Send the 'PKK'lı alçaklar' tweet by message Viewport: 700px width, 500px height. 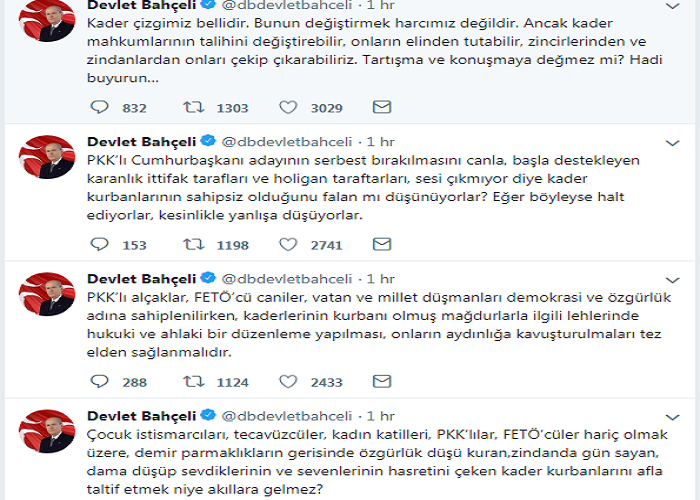click(x=381, y=381)
